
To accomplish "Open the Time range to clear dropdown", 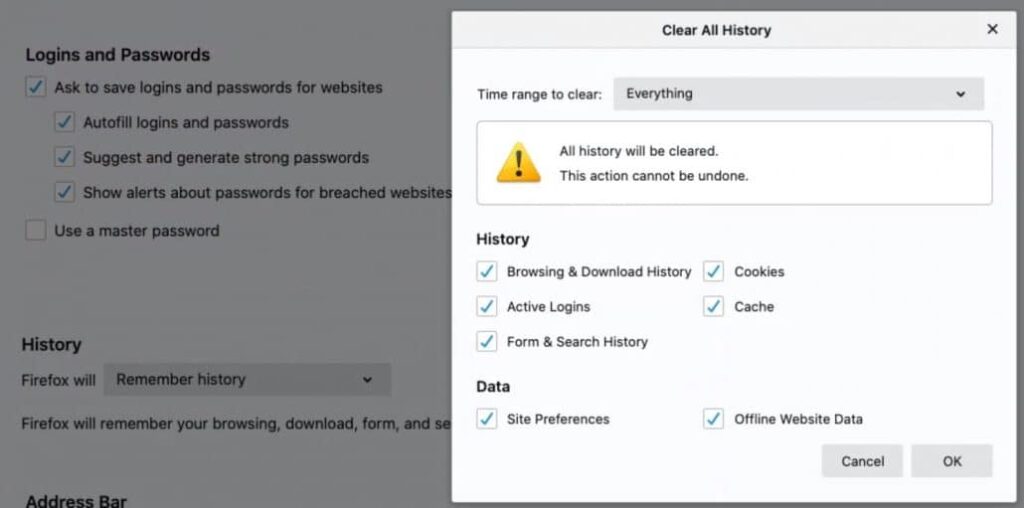I will (x=797, y=94).
